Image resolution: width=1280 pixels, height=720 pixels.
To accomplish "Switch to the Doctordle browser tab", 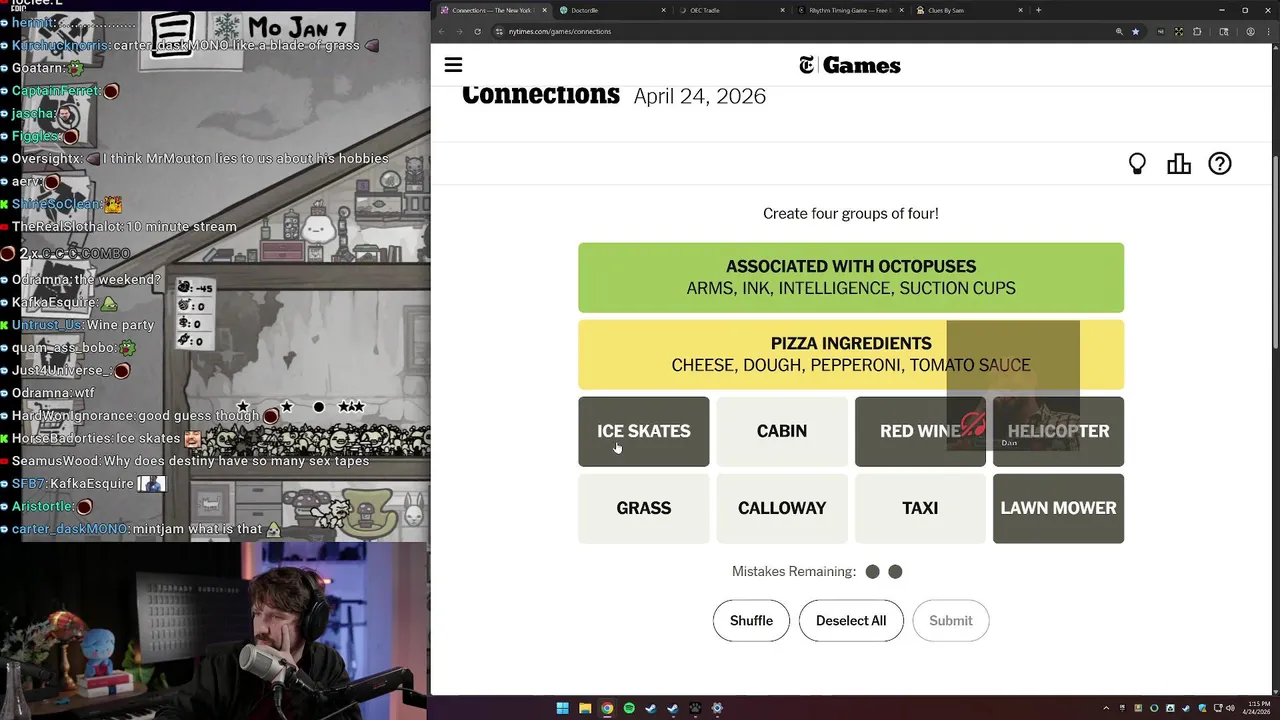I will [x=612, y=10].
